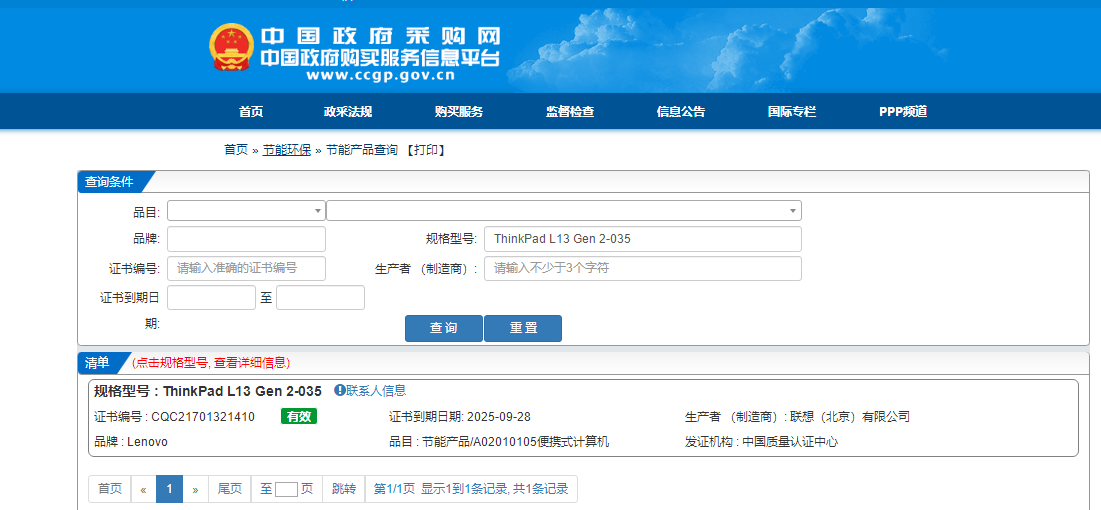This screenshot has height=510, width=1101.
Task: Click the 生产者（制造商）manufacturer input field
Action: coord(642,268)
